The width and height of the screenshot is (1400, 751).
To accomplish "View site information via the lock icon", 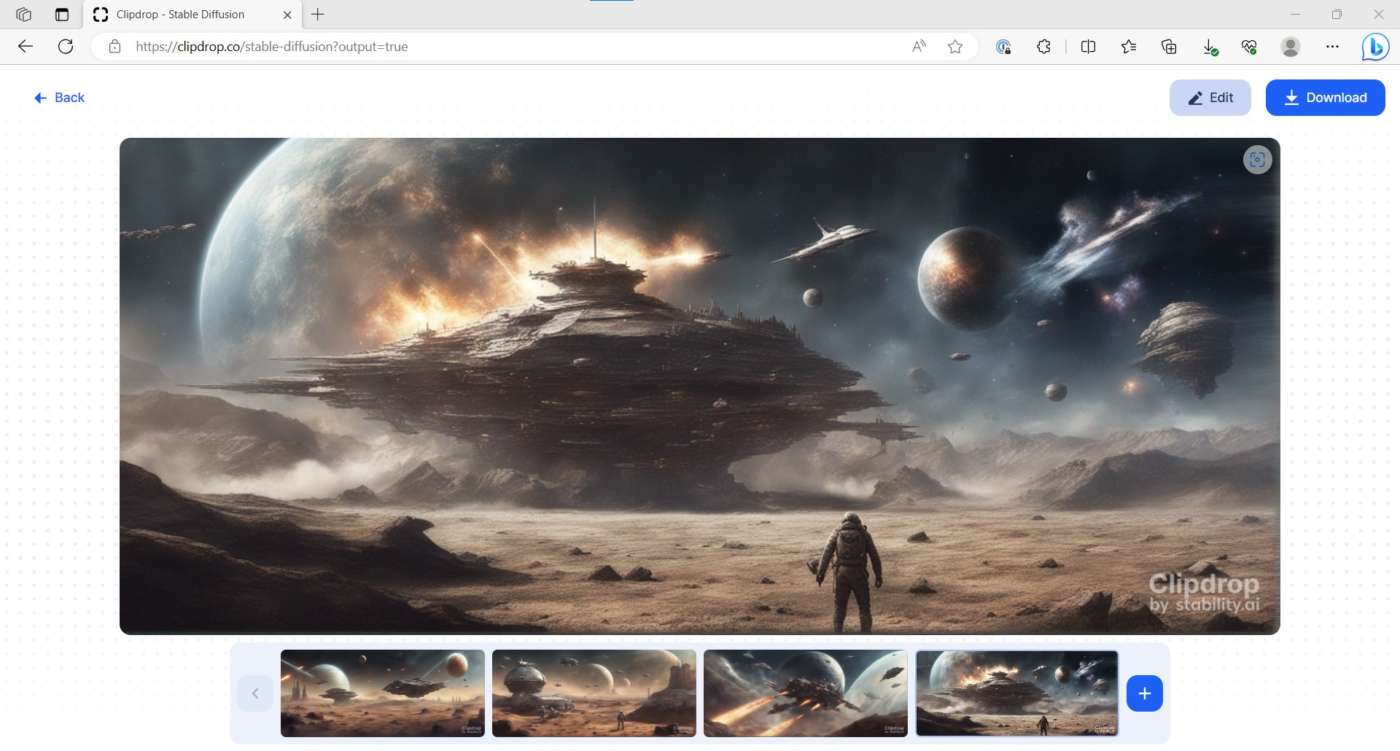I will click(115, 46).
